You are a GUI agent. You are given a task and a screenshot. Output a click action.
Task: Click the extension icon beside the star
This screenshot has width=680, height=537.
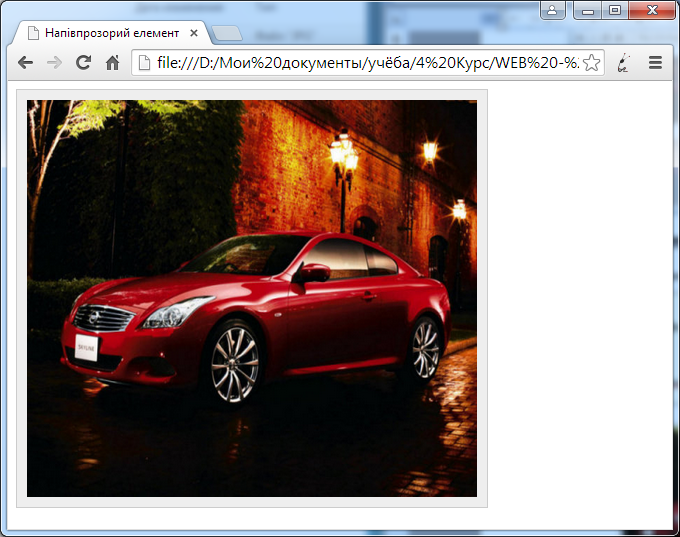(x=625, y=63)
